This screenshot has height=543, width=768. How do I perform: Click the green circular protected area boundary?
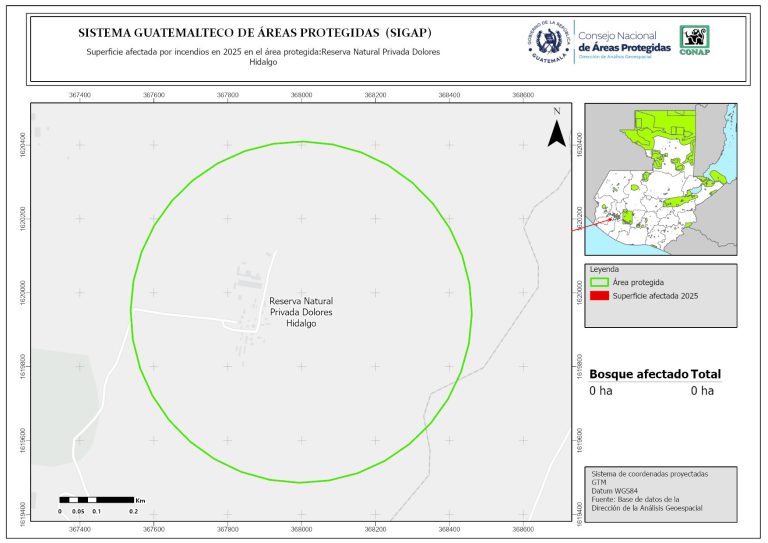pyautogui.click(x=301, y=142)
